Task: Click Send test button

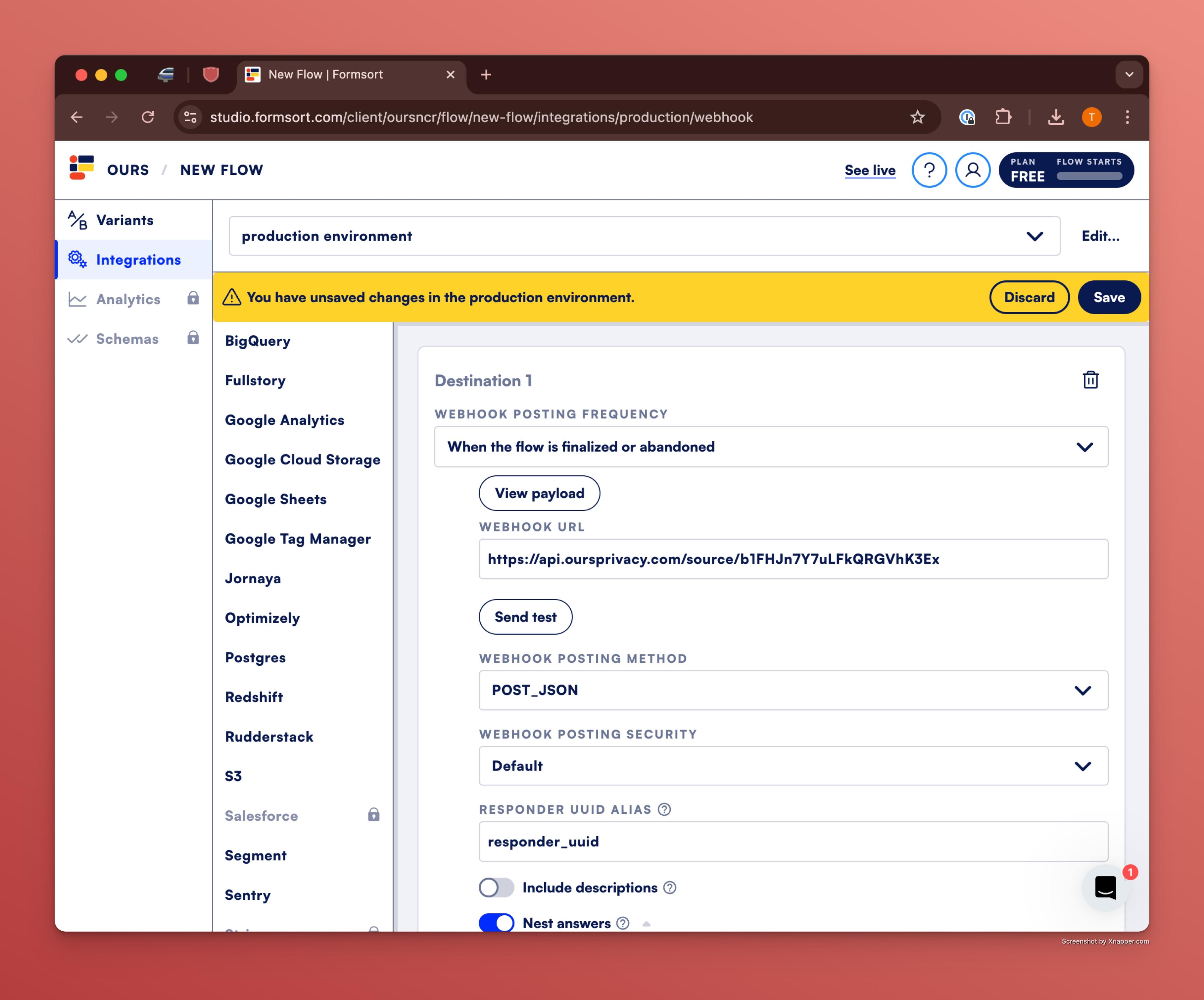Action: point(525,617)
